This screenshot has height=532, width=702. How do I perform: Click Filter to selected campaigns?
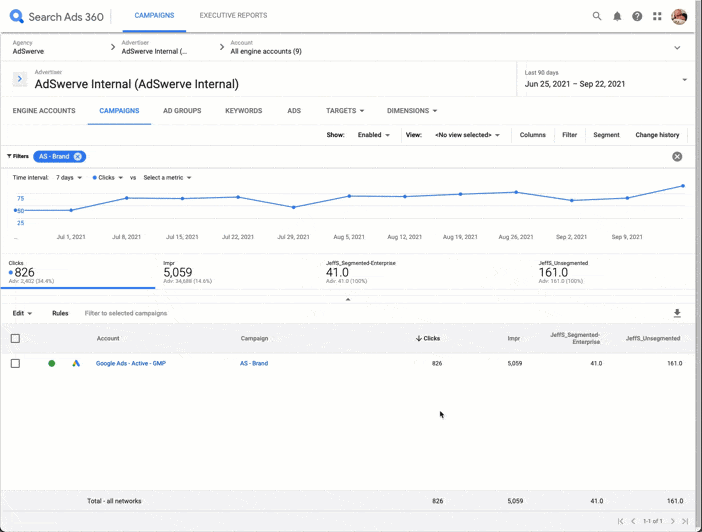coord(126,313)
